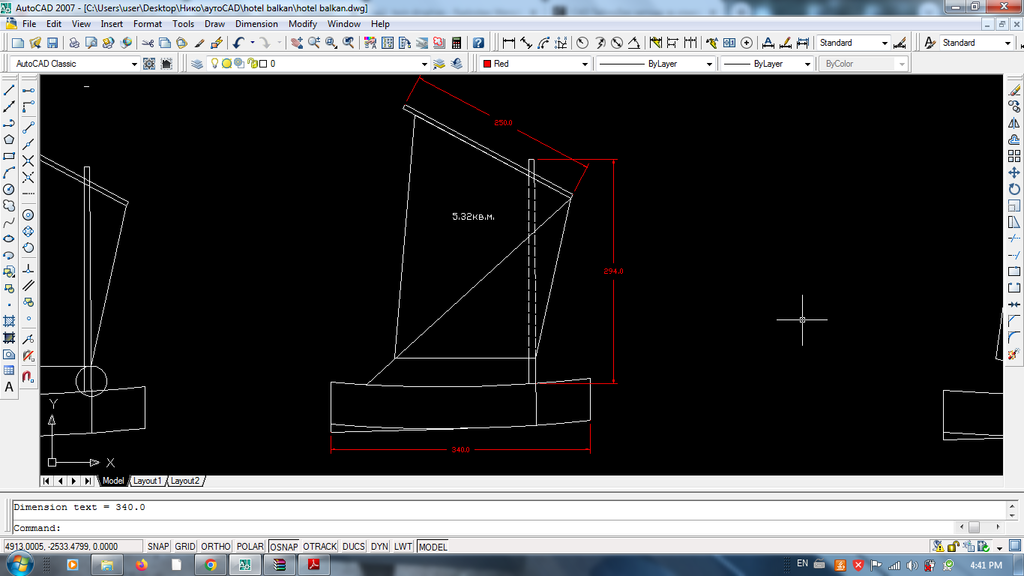Click the Undo arrow icon
The height and width of the screenshot is (576, 1024).
click(237, 43)
